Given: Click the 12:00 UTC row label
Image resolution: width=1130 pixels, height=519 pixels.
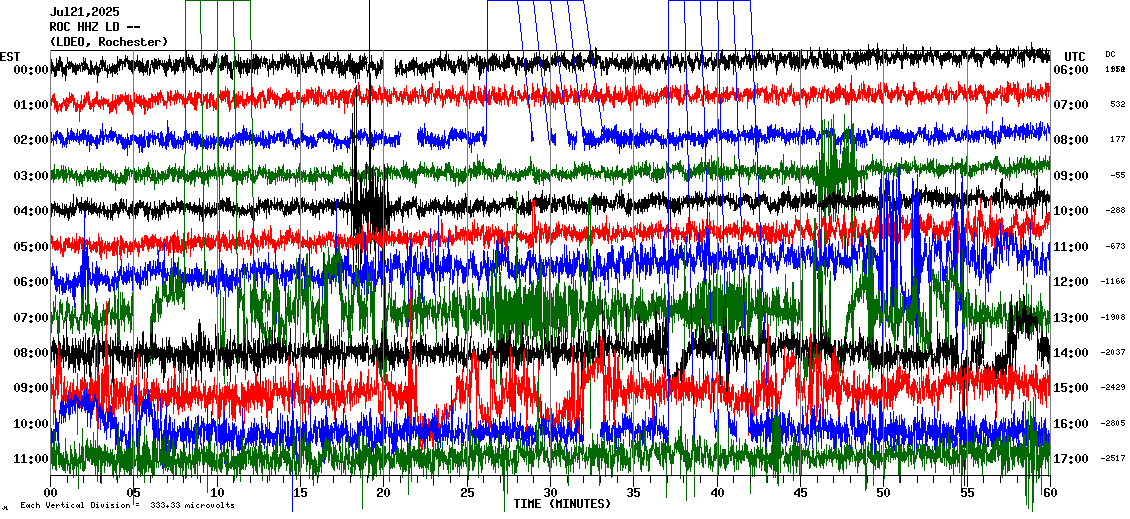Looking at the screenshot, I should [1073, 282].
